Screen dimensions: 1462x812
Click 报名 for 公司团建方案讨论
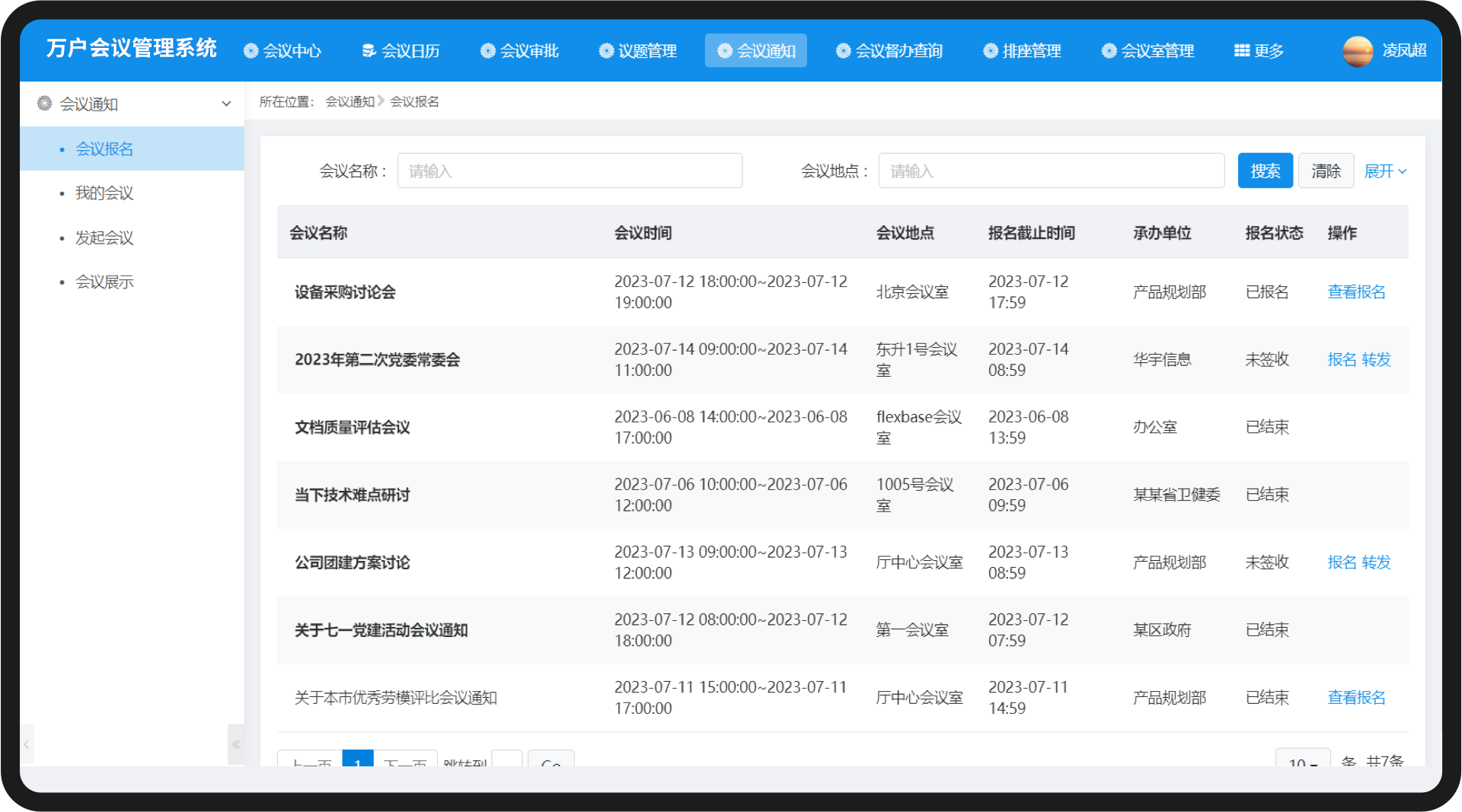pyautogui.click(x=1342, y=562)
